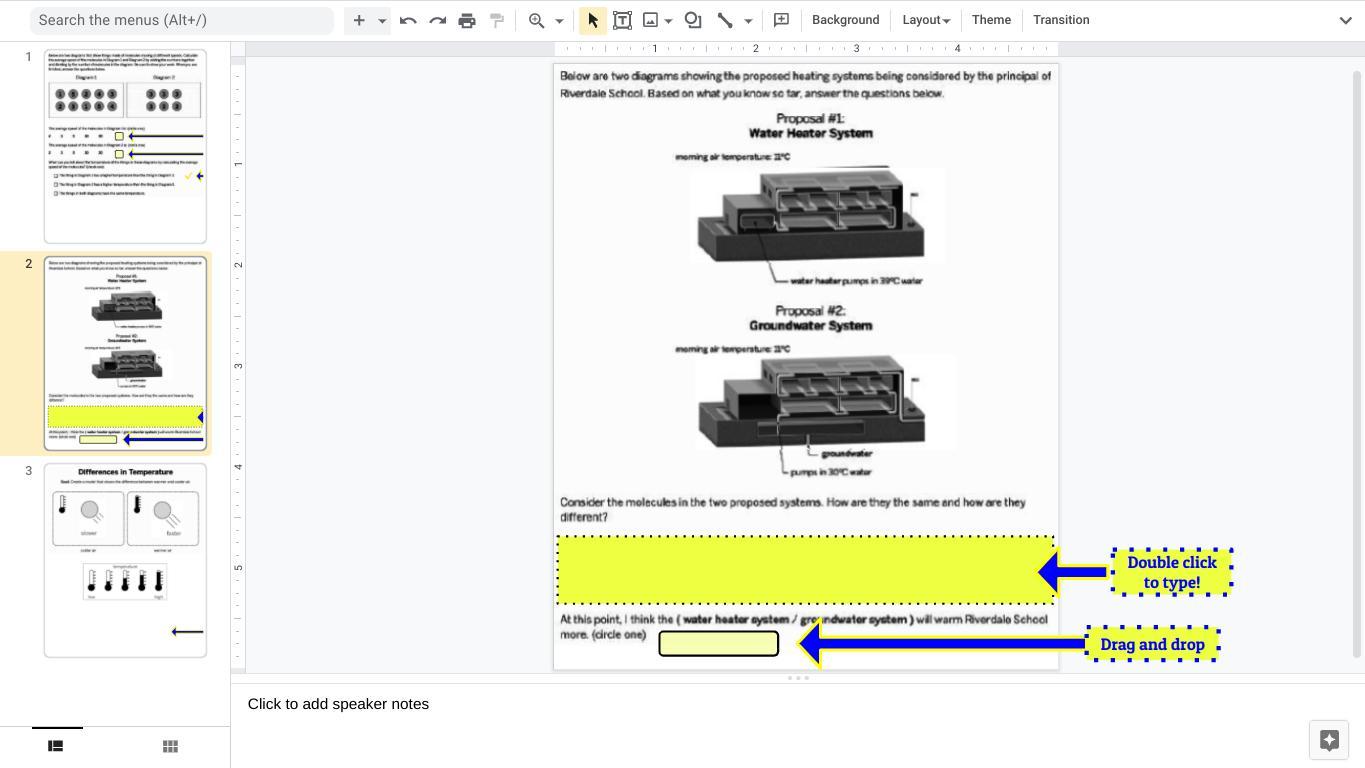Screen dimensions: 1365x768
Task: Open the Shape tool
Action: click(x=693, y=20)
